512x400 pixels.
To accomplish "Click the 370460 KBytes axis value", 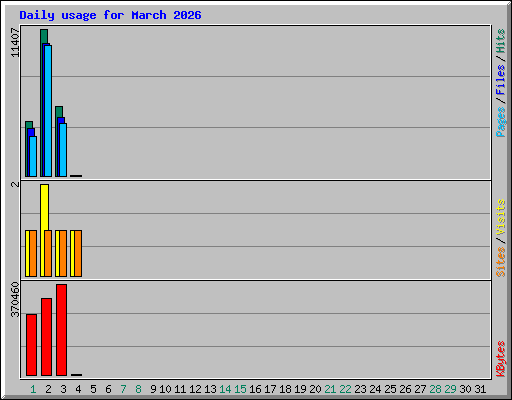I will pos(15,300).
